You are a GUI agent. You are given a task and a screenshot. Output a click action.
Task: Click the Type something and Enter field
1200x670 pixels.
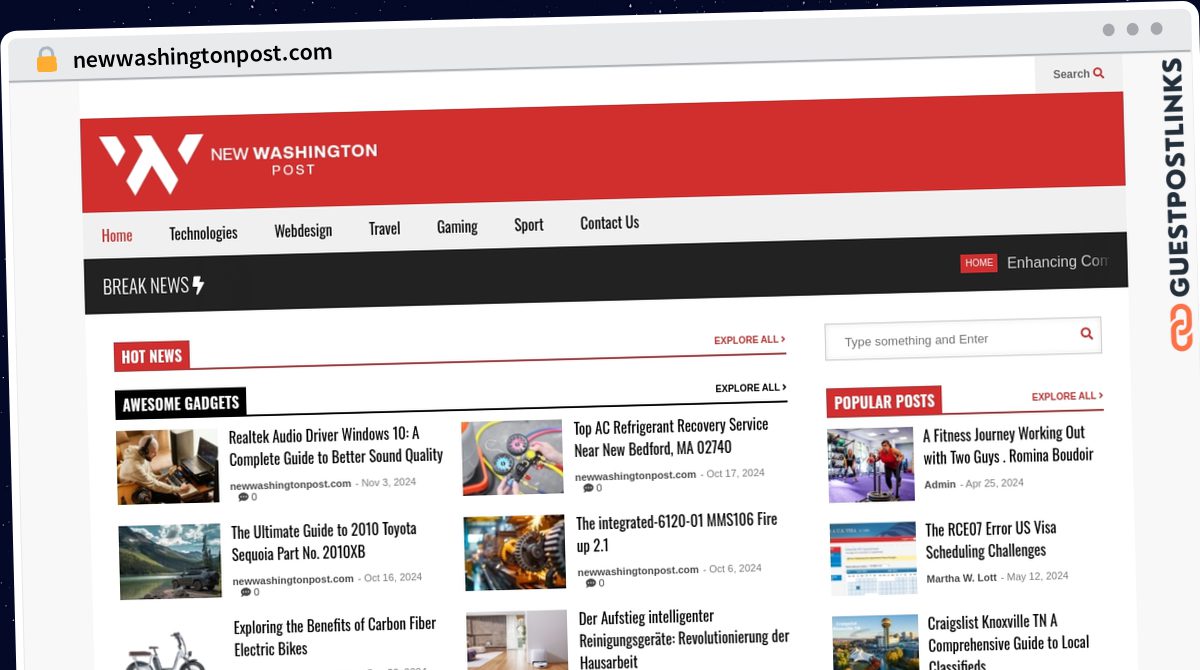click(x=963, y=339)
